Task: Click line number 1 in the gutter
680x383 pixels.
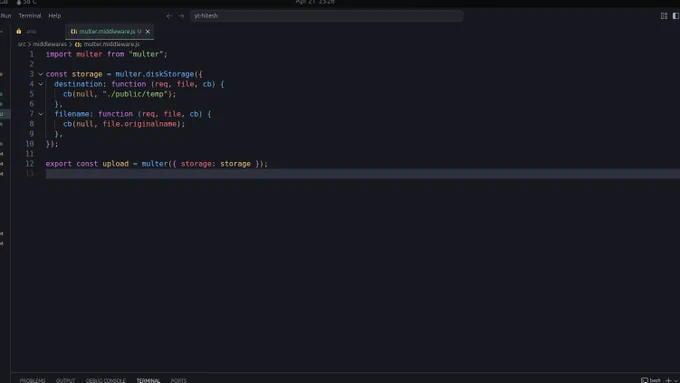Action: [x=31, y=54]
